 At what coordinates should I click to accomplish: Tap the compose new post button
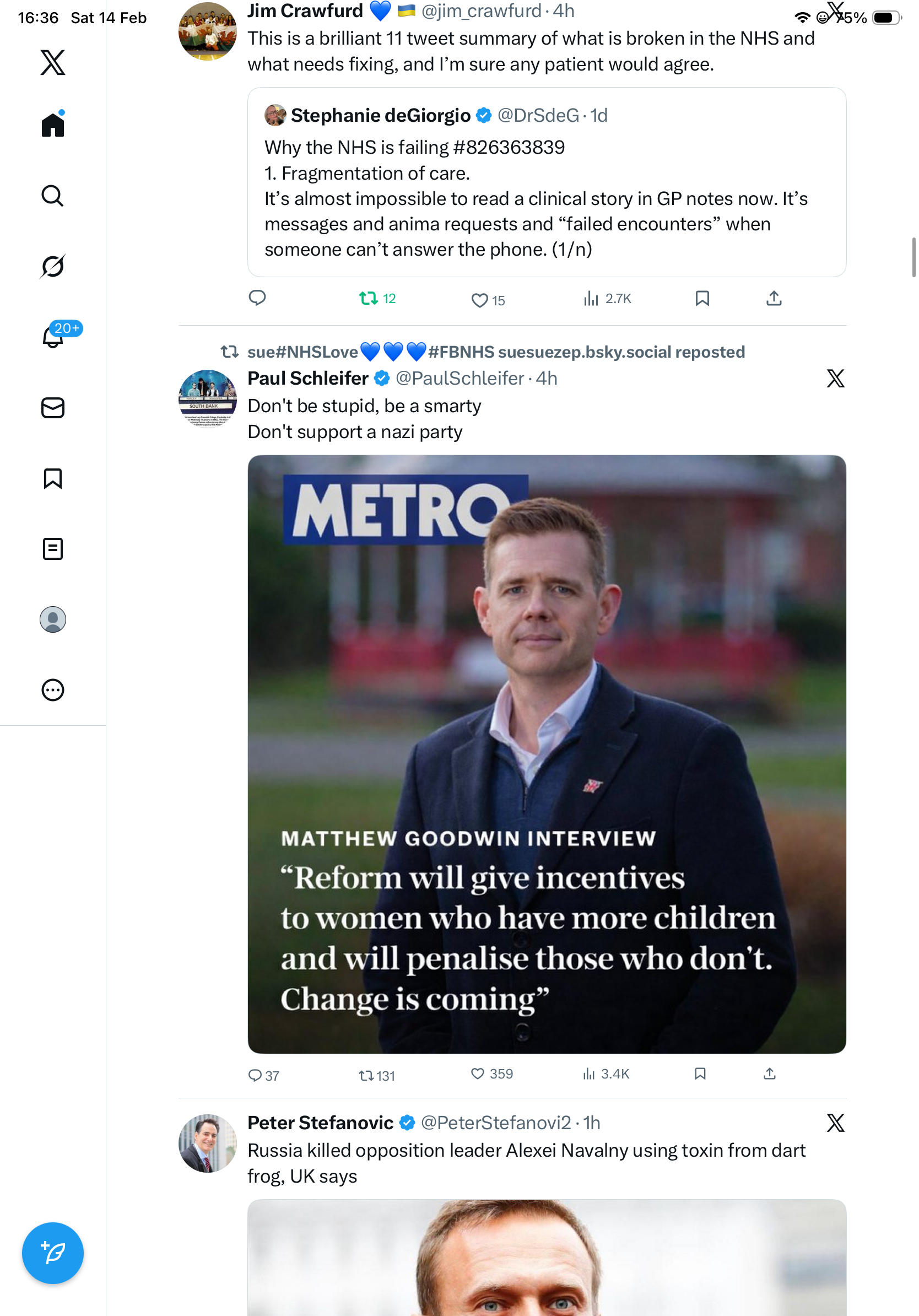click(53, 1253)
